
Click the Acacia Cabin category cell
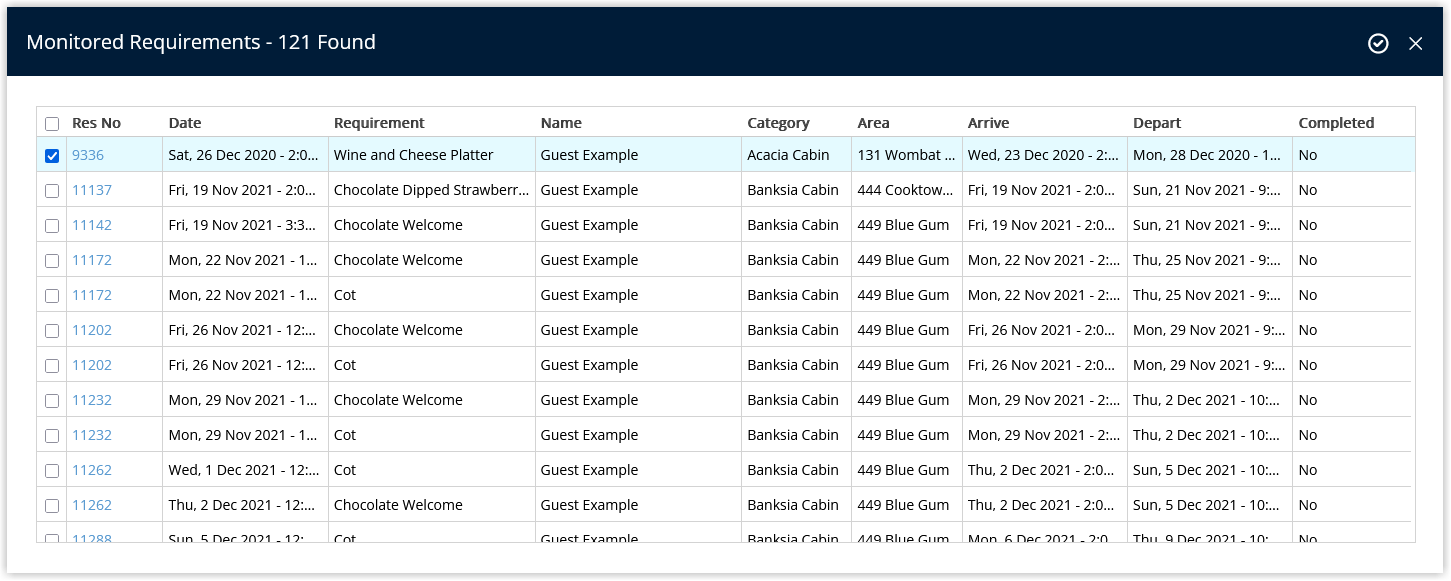point(797,155)
